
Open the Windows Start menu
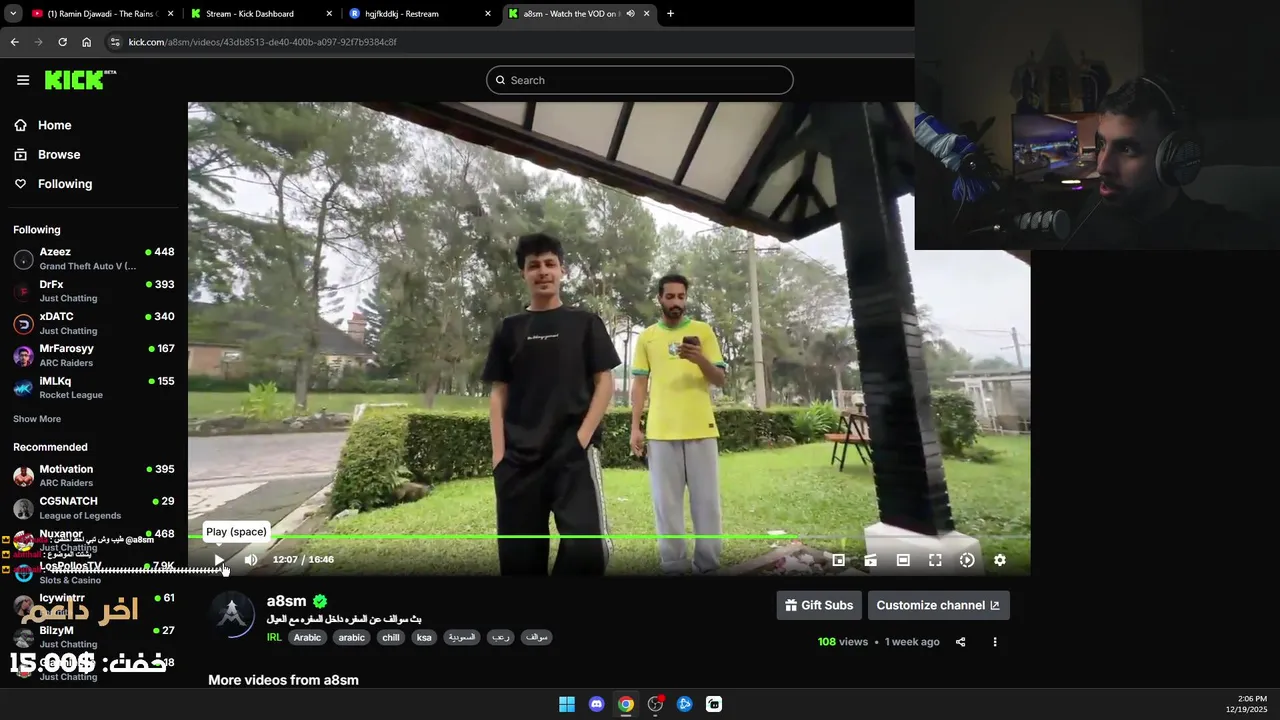click(x=567, y=704)
